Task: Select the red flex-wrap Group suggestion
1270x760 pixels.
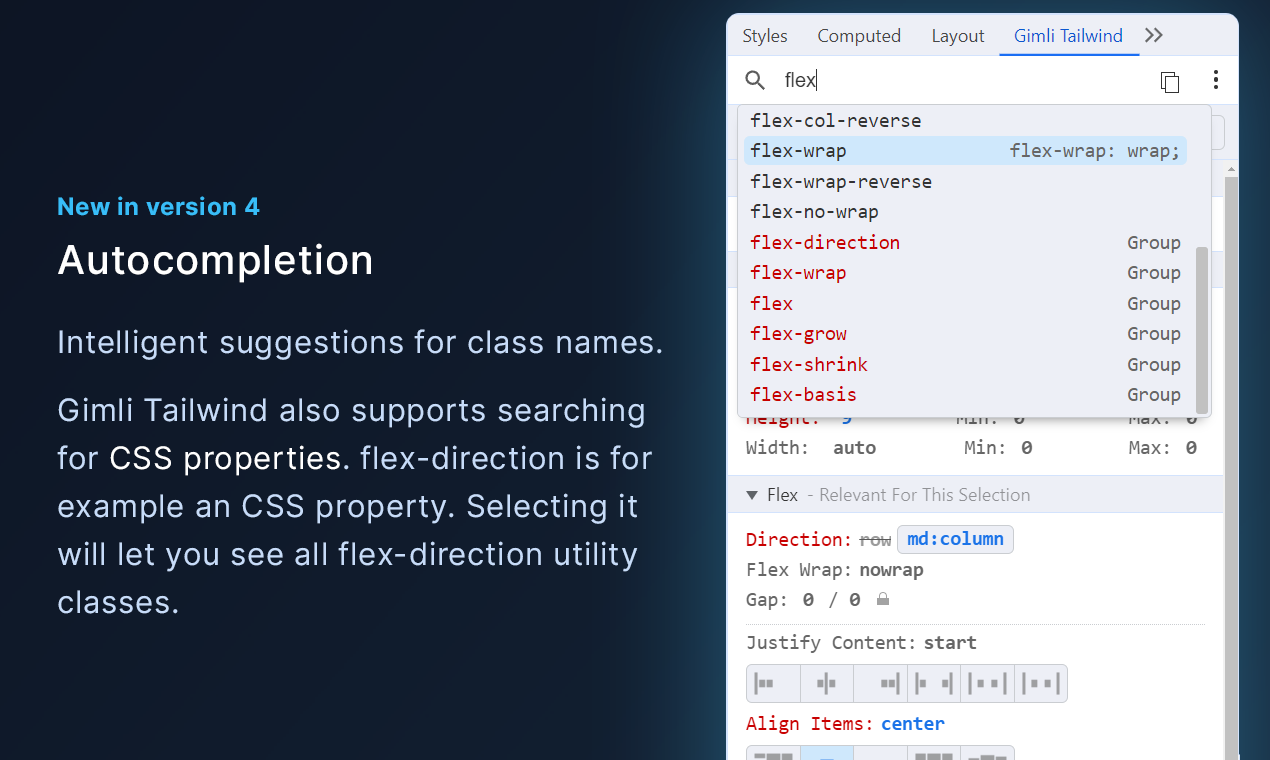Action: pos(966,273)
